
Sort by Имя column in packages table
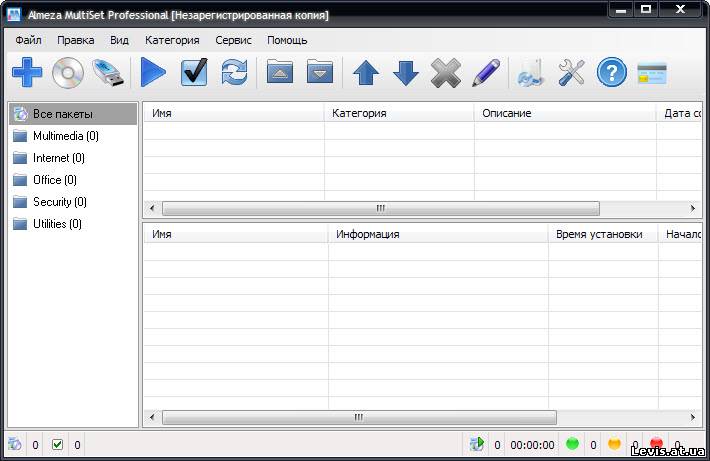click(x=234, y=113)
